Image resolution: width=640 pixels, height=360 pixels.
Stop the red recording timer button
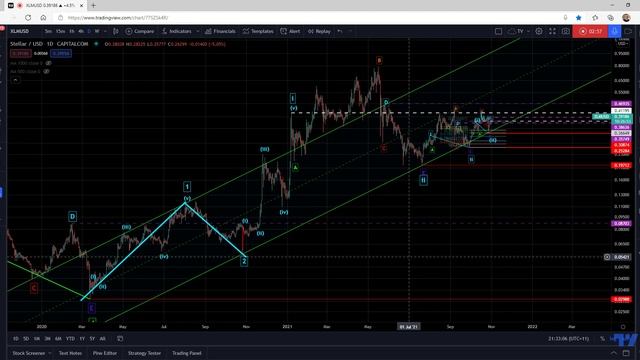(590, 31)
